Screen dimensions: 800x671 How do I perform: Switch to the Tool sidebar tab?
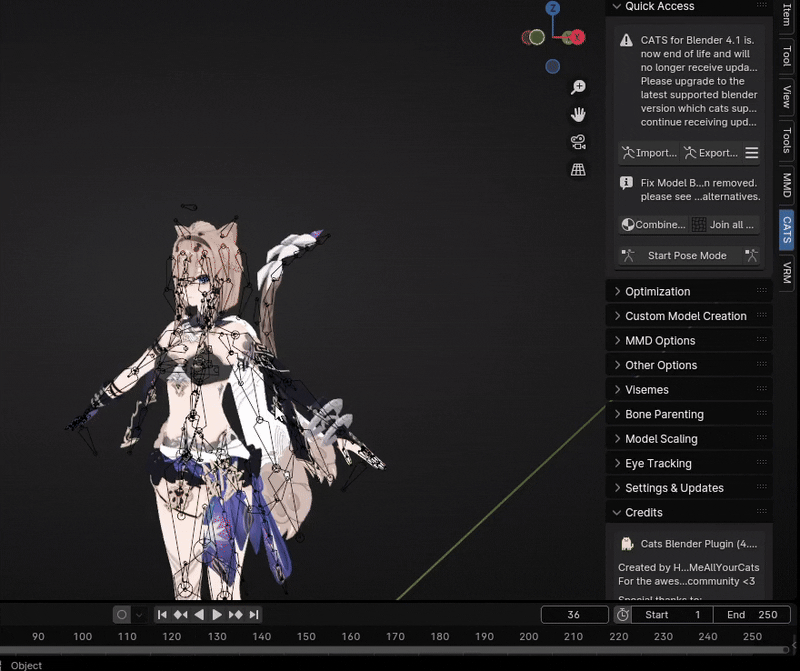787,56
